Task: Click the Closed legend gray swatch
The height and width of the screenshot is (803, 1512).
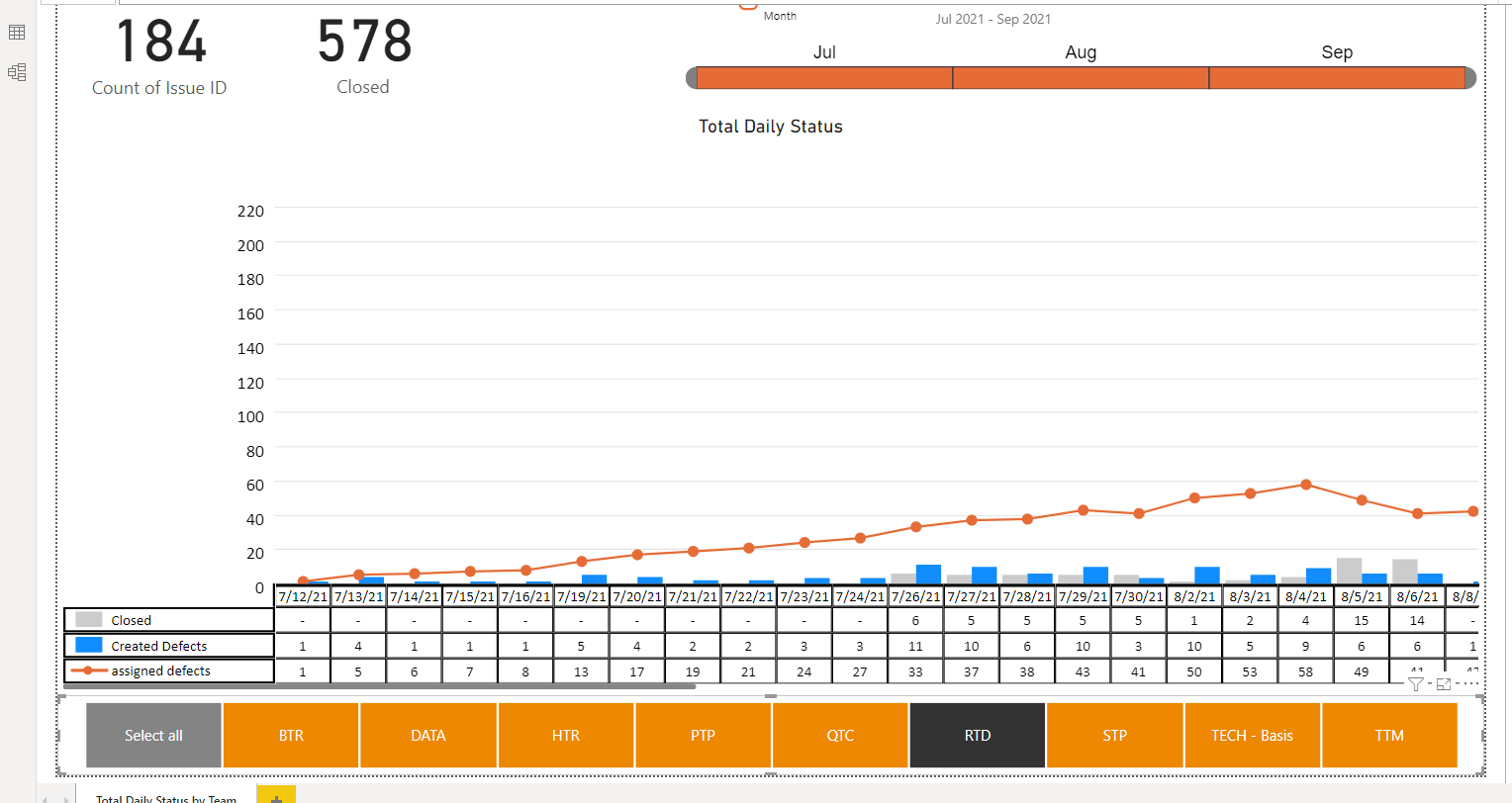Action: [89, 619]
